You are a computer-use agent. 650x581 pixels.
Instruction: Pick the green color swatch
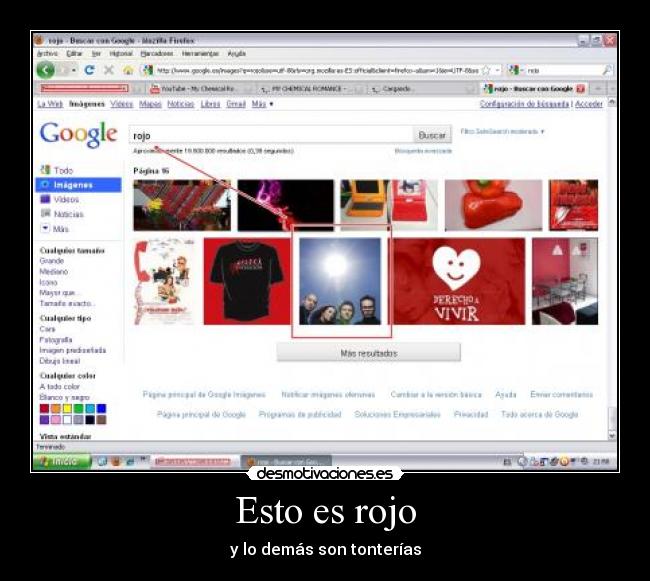tap(78, 409)
